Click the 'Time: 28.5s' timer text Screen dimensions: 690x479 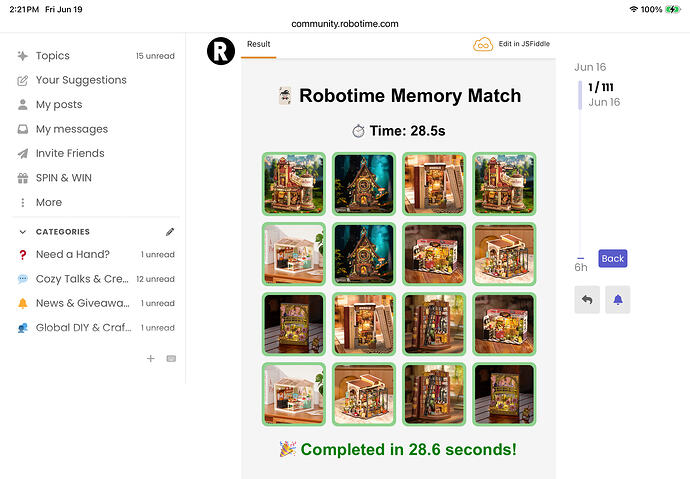click(x=407, y=131)
